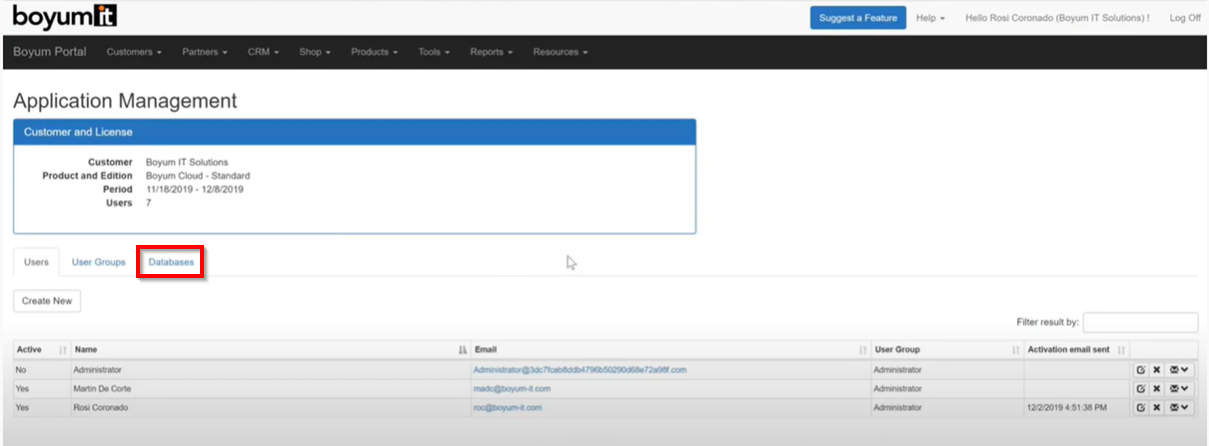Open email options for Administrator row
Image resolution: width=1209 pixels, height=446 pixels.
[1179, 369]
